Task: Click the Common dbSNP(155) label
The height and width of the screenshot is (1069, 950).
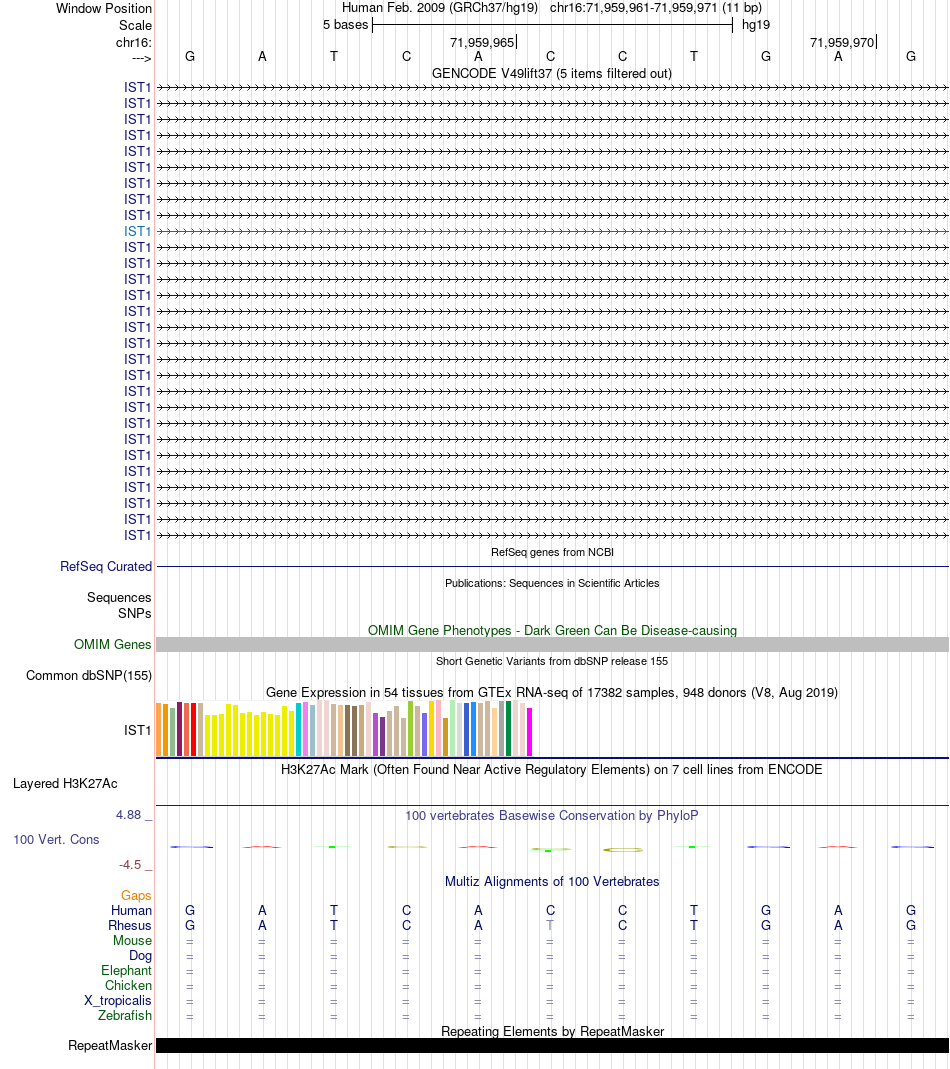Action: 89,676
